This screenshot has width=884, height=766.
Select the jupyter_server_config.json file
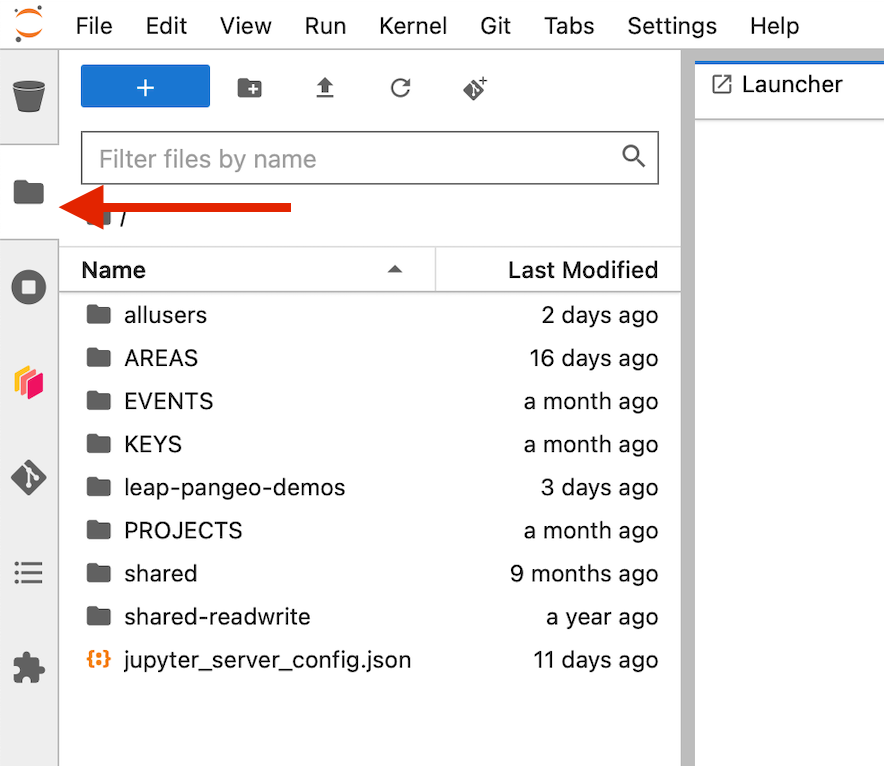[267, 660]
